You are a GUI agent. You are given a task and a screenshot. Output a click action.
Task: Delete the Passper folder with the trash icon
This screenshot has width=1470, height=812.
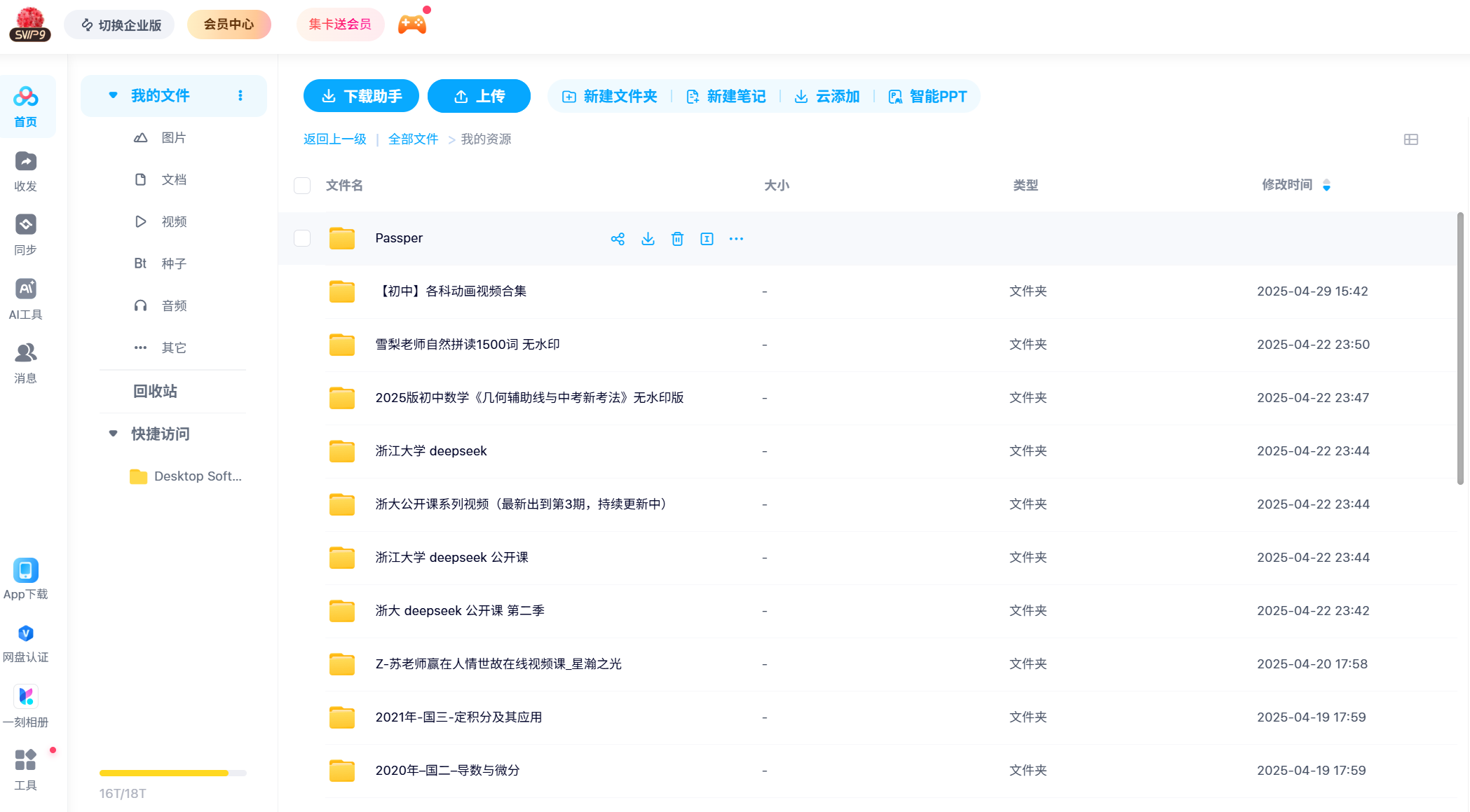(x=677, y=239)
